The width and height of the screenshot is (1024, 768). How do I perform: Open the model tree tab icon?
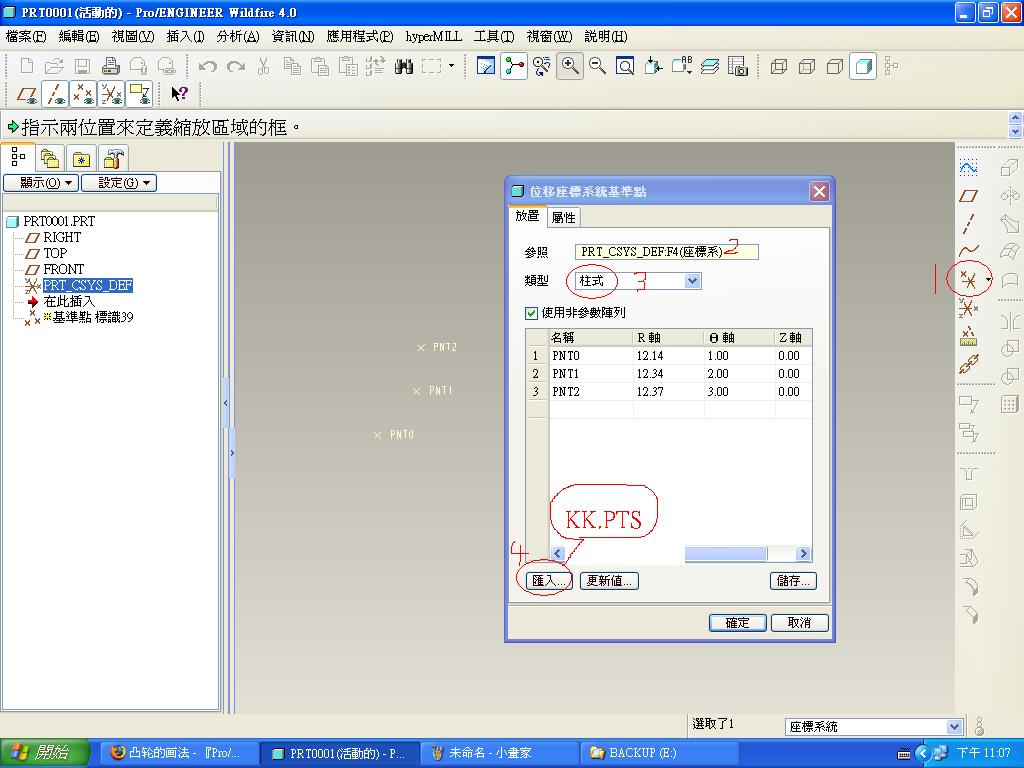click(18, 157)
